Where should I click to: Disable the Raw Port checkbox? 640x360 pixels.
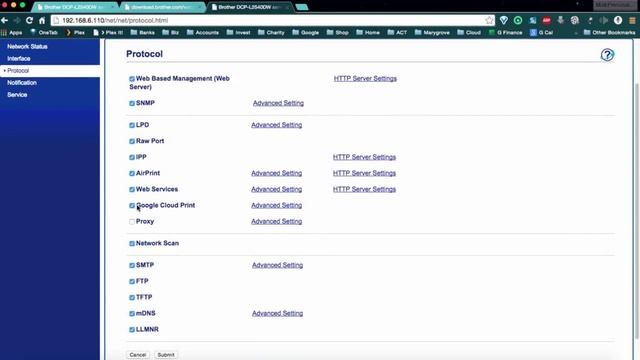click(x=132, y=141)
